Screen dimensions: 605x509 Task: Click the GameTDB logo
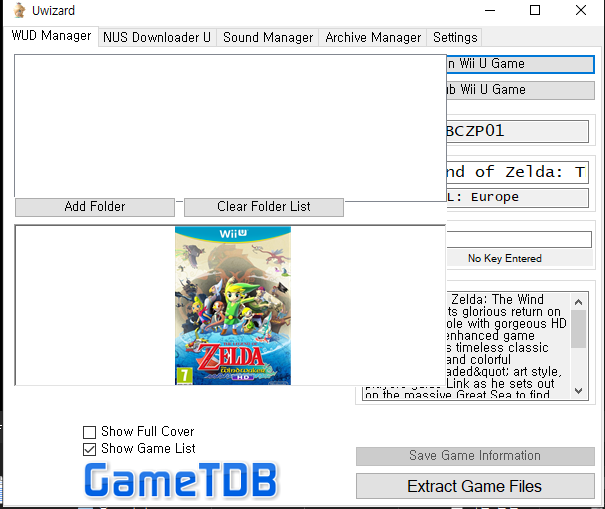point(181,480)
